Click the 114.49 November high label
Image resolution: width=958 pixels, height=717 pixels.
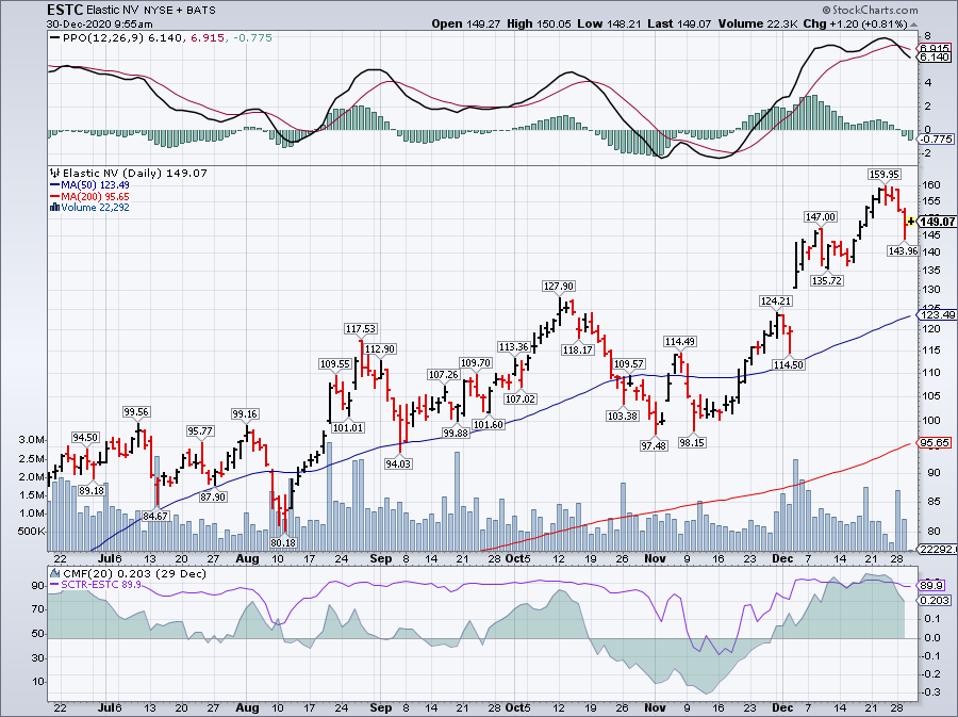pyautogui.click(x=681, y=341)
